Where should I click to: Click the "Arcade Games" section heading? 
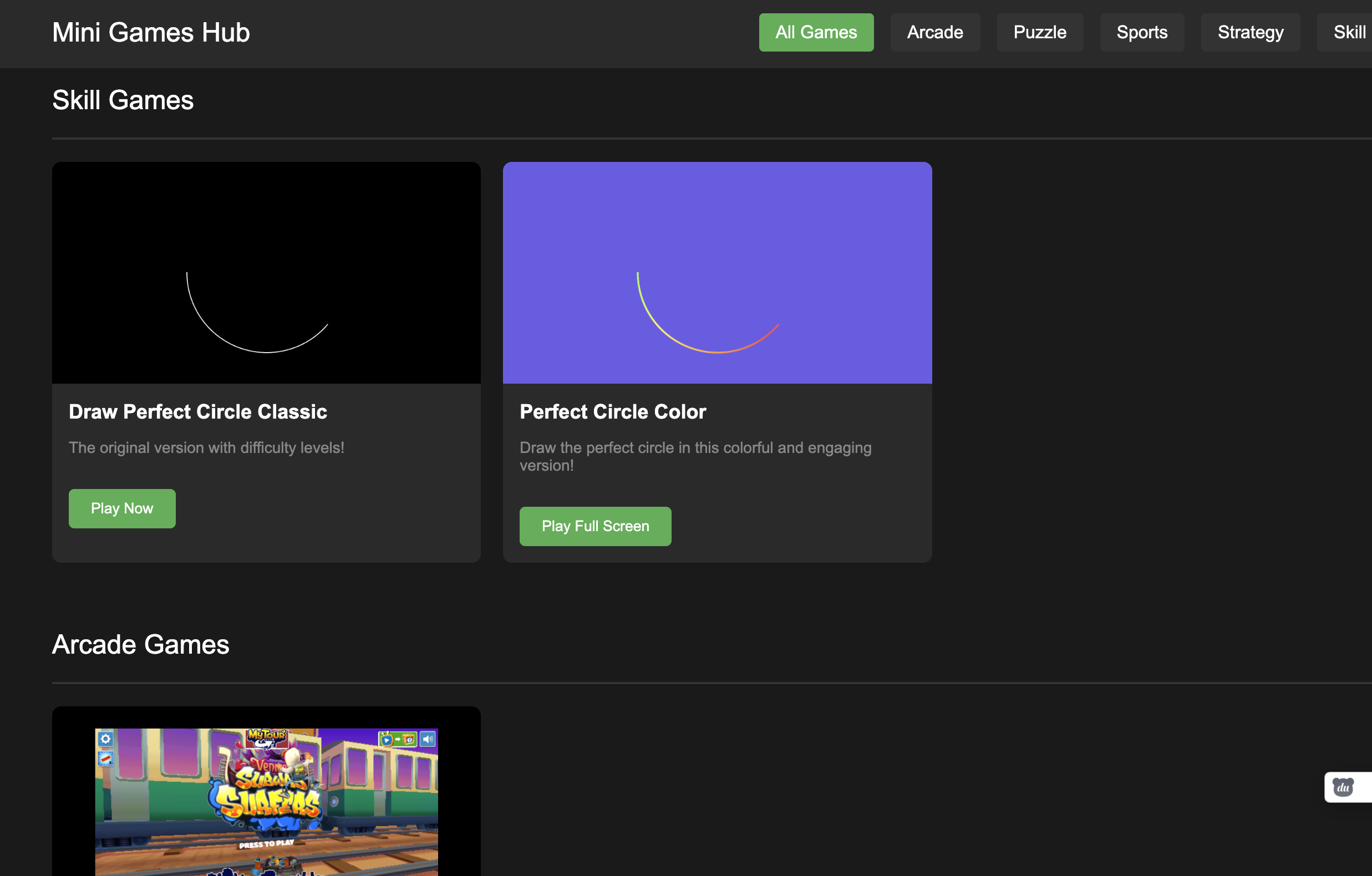(141, 645)
